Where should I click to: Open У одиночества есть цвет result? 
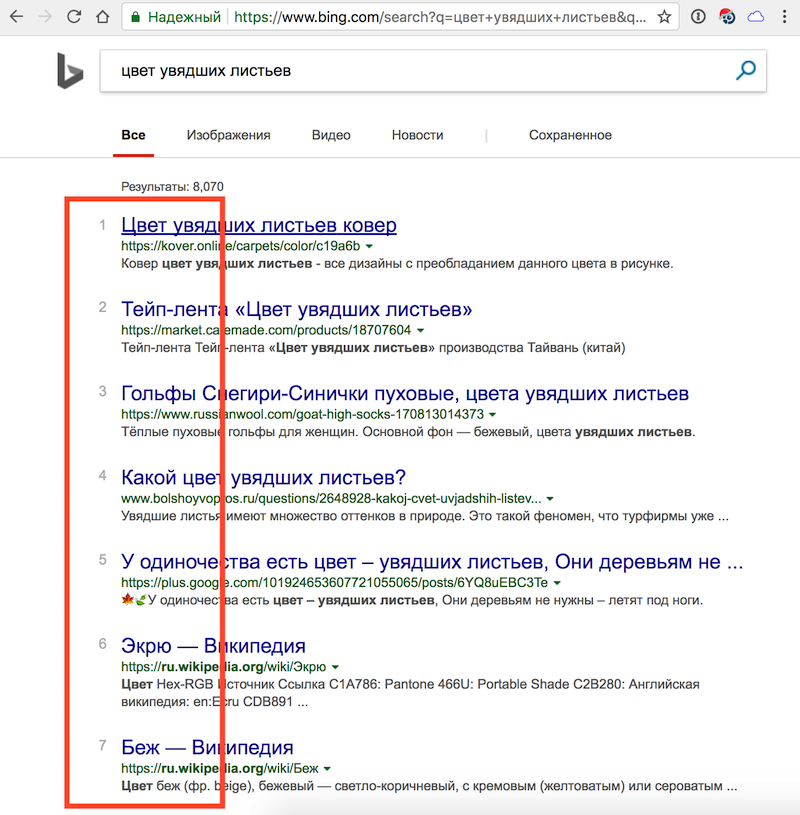click(432, 561)
